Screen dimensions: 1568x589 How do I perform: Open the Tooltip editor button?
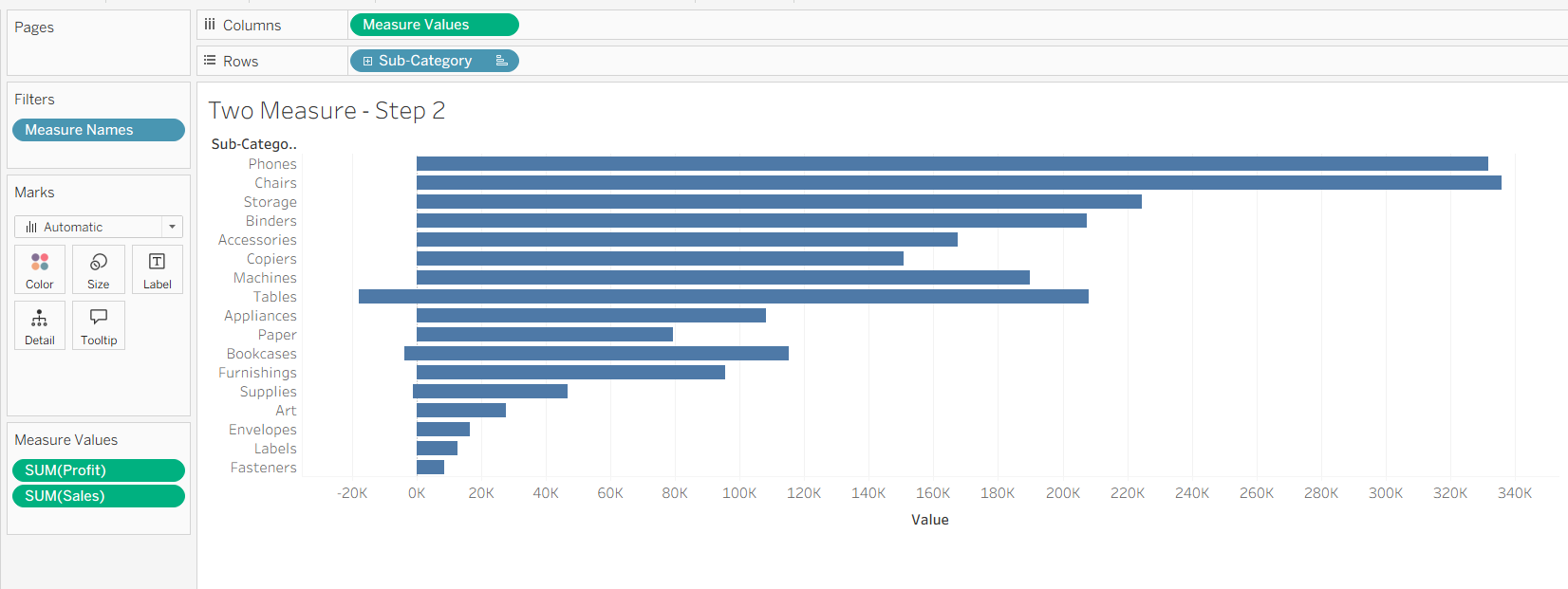[98, 325]
